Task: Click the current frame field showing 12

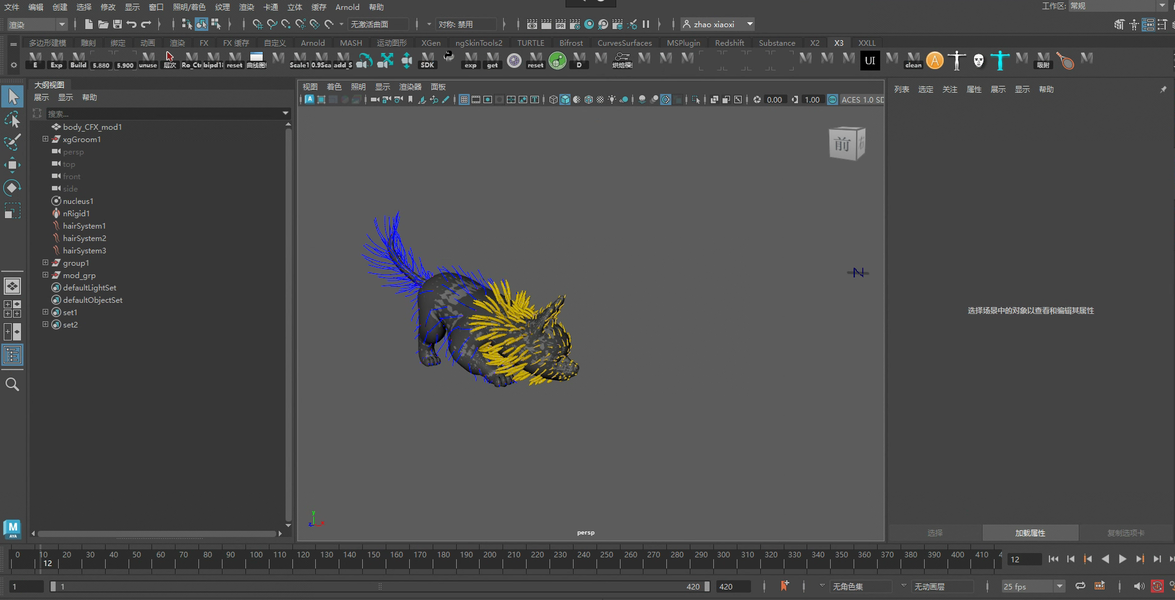Action: tap(1024, 560)
